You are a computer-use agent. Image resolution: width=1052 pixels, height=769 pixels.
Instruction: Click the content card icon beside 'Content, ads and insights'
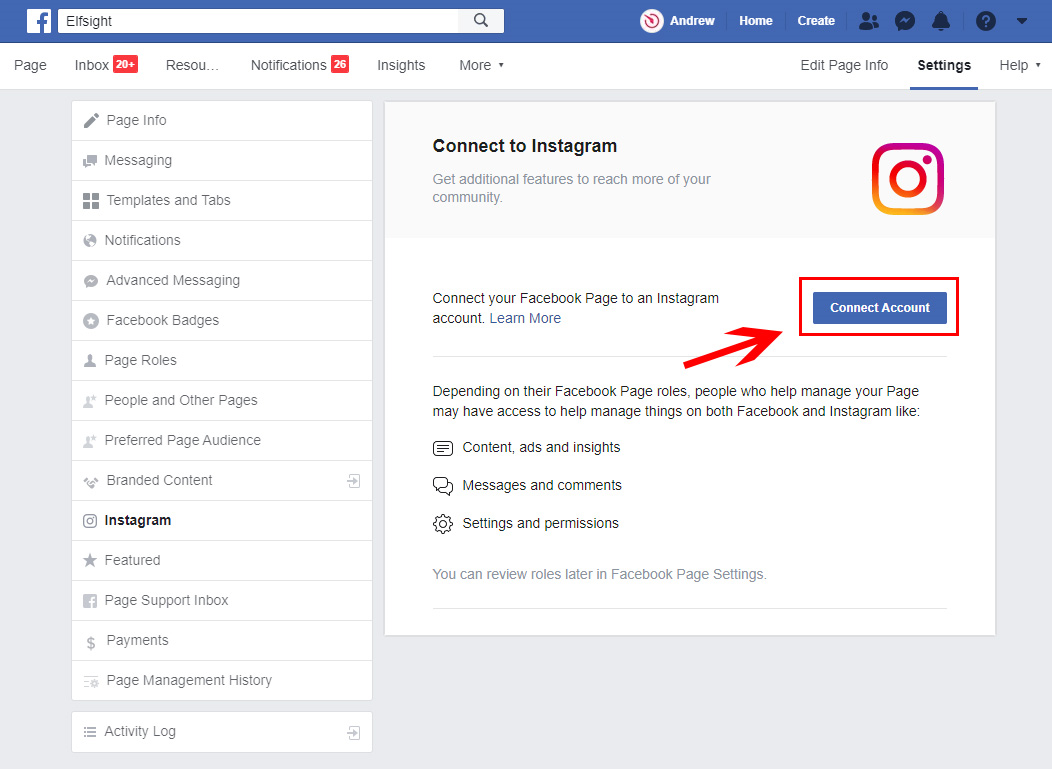(443, 448)
